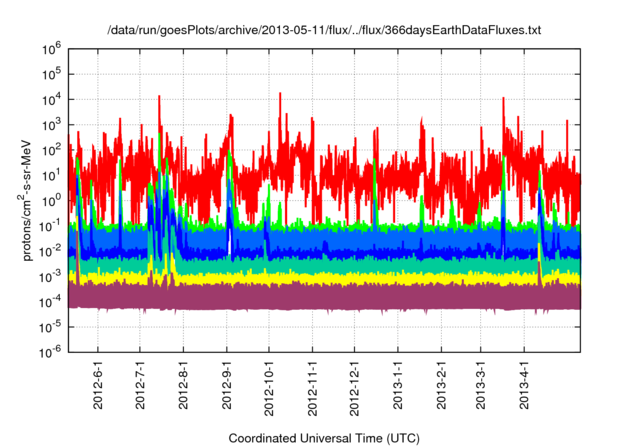This screenshot has height=448, width=640.
Task: Click the 10^-6 y-axis tick label
Action: click(x=50, y=352)
